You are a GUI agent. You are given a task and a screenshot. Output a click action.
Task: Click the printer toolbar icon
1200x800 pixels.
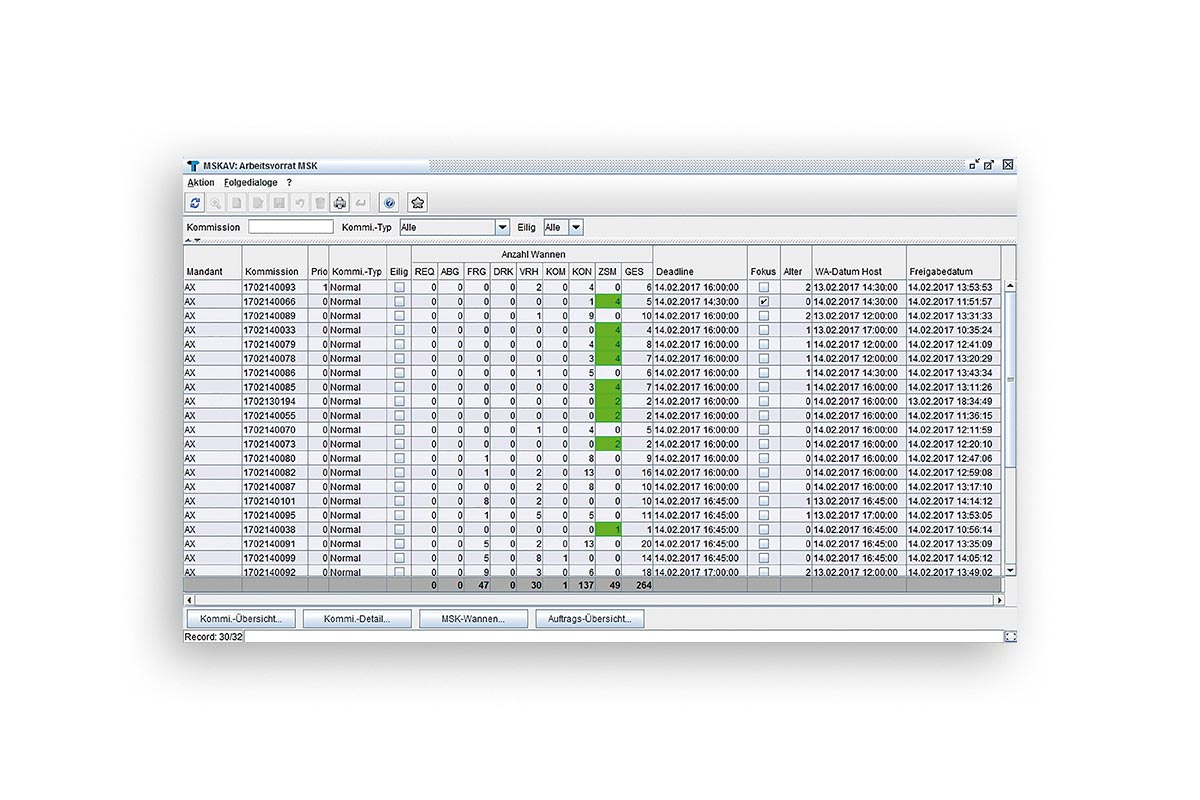340,203
